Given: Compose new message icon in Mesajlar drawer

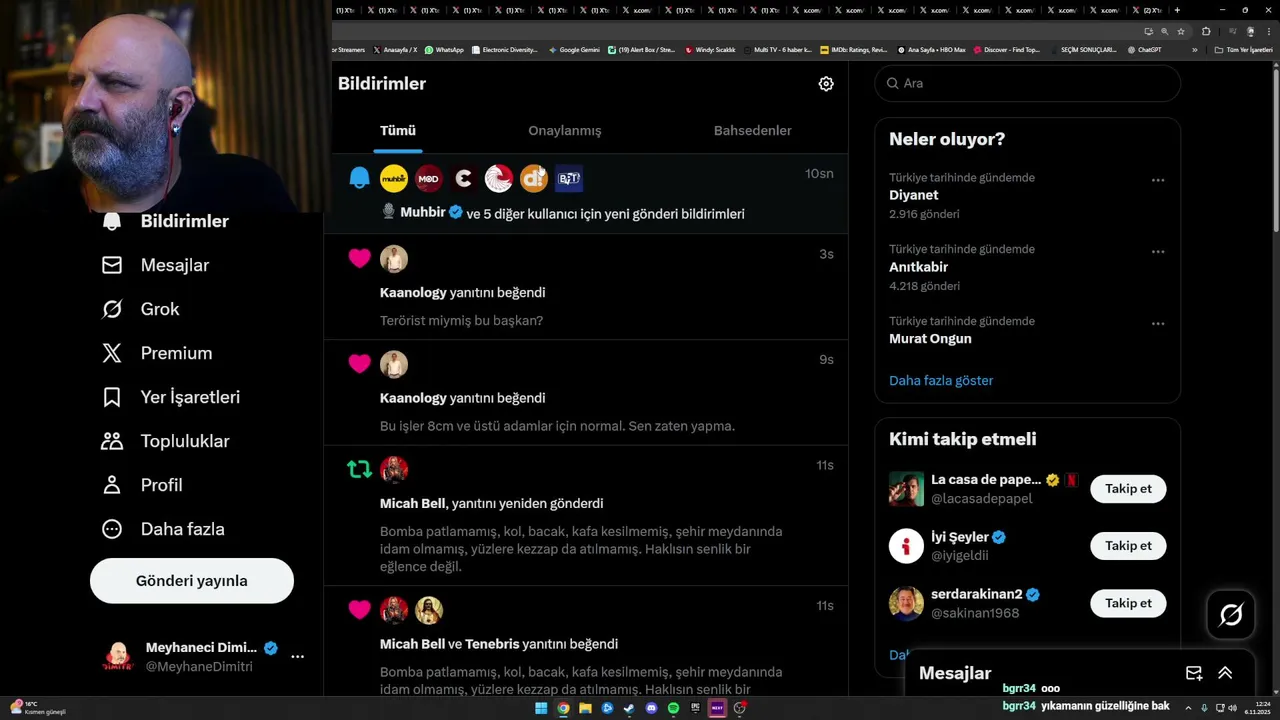Looking at the screenshot, I should pyautogui.click(x=1194, y=673).
